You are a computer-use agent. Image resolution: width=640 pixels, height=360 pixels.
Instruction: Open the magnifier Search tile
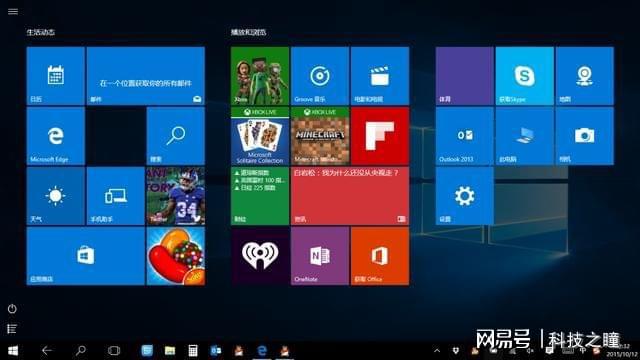pos(176,136)
